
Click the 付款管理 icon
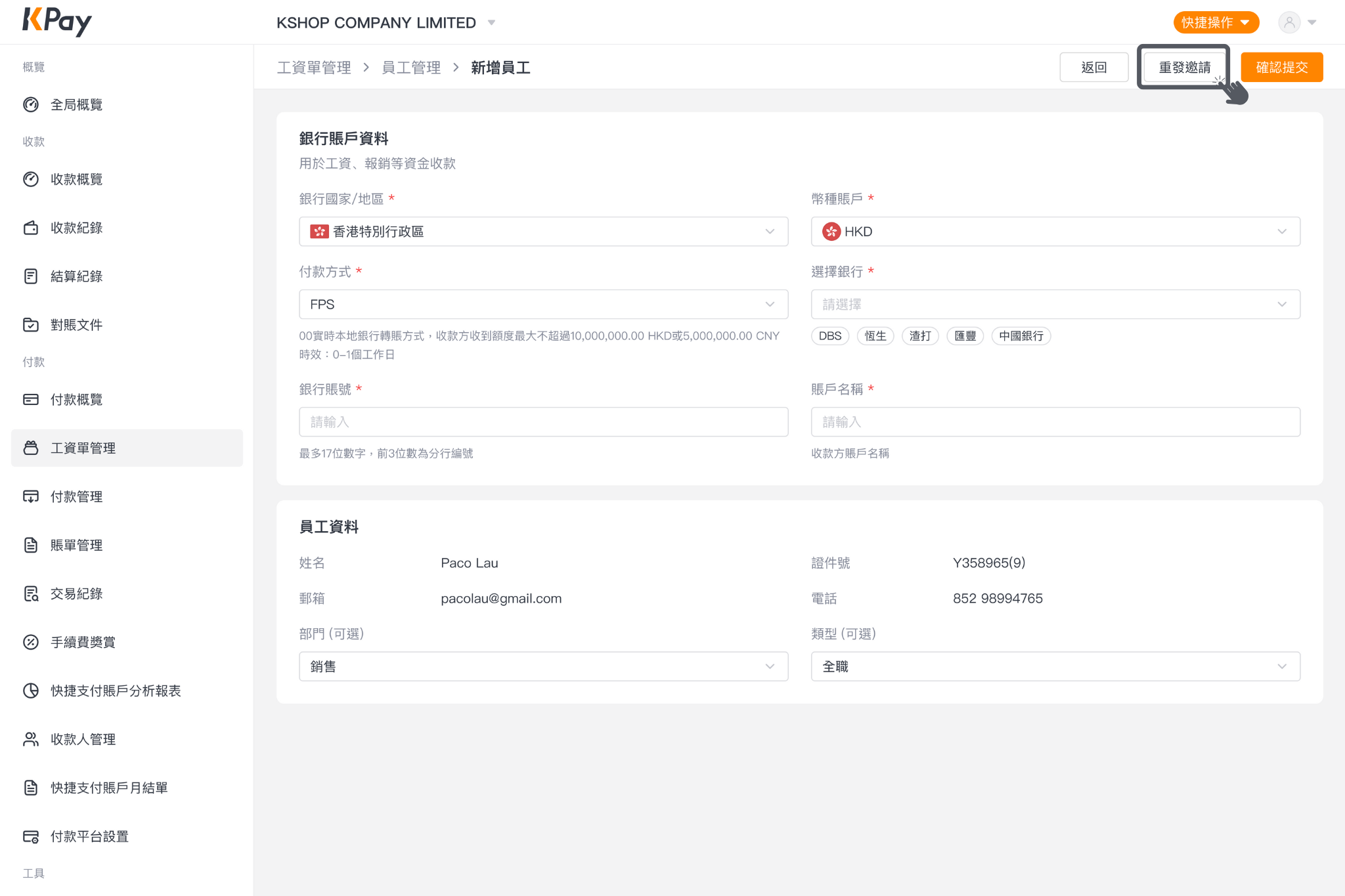click(x=31, y=497)
